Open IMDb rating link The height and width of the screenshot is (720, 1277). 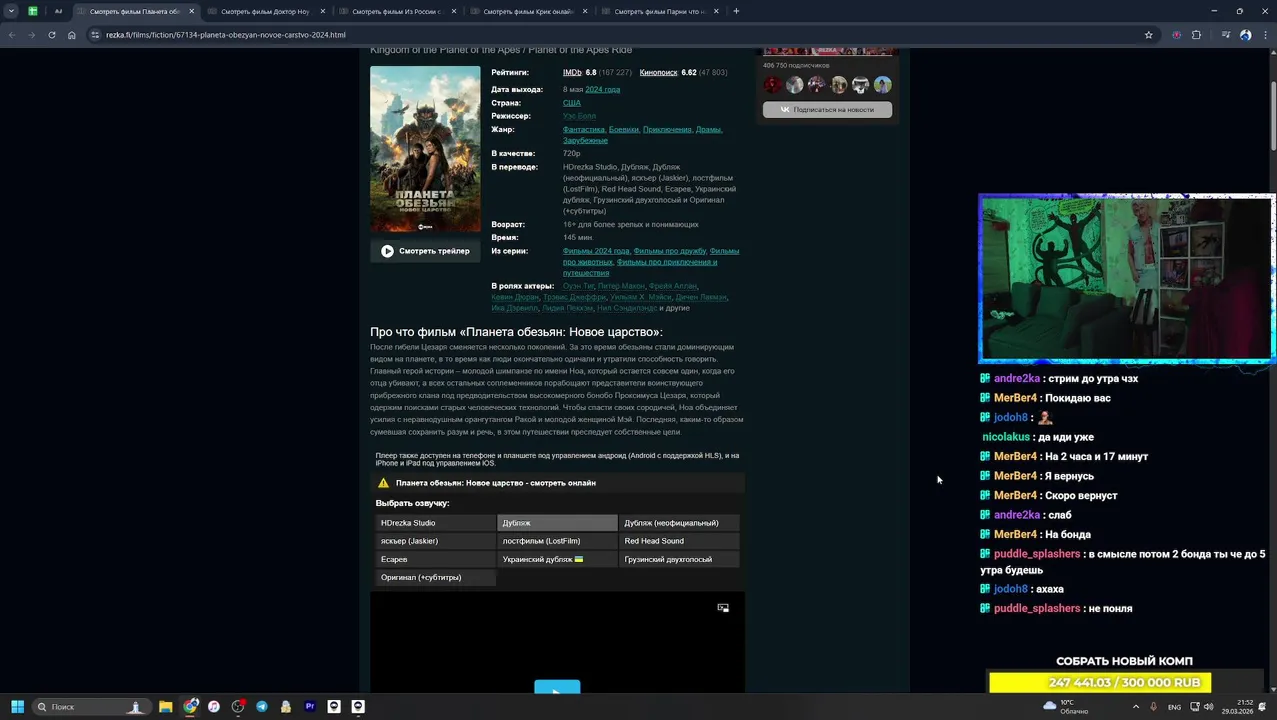572,73
